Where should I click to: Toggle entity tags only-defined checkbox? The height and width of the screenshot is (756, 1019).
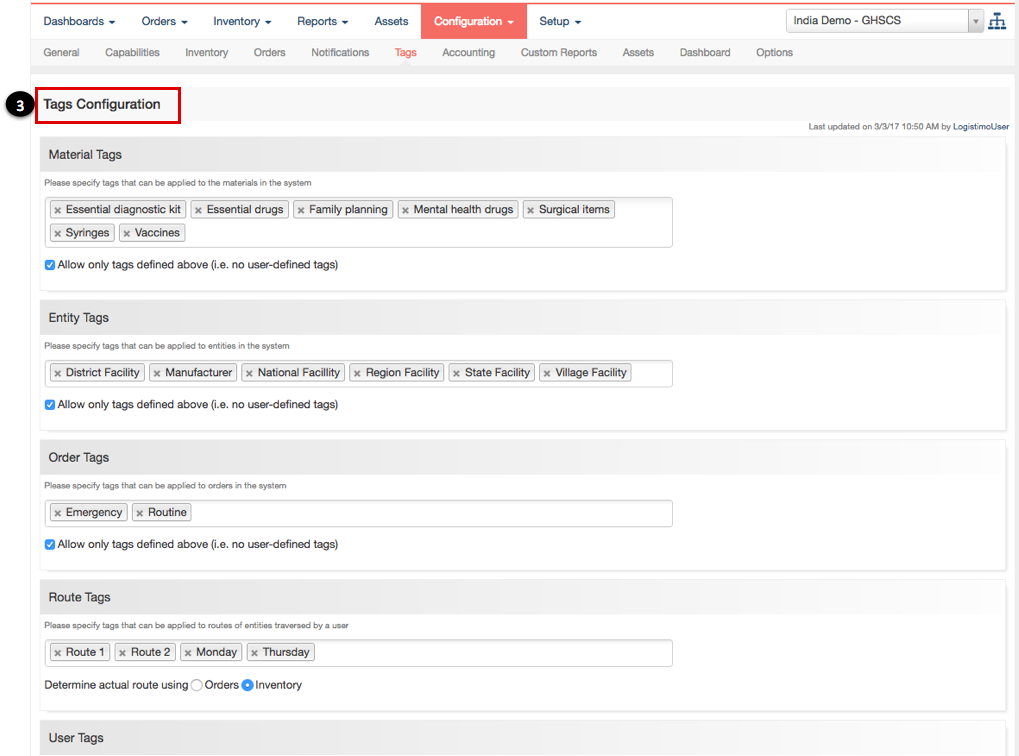click(50, 404)
